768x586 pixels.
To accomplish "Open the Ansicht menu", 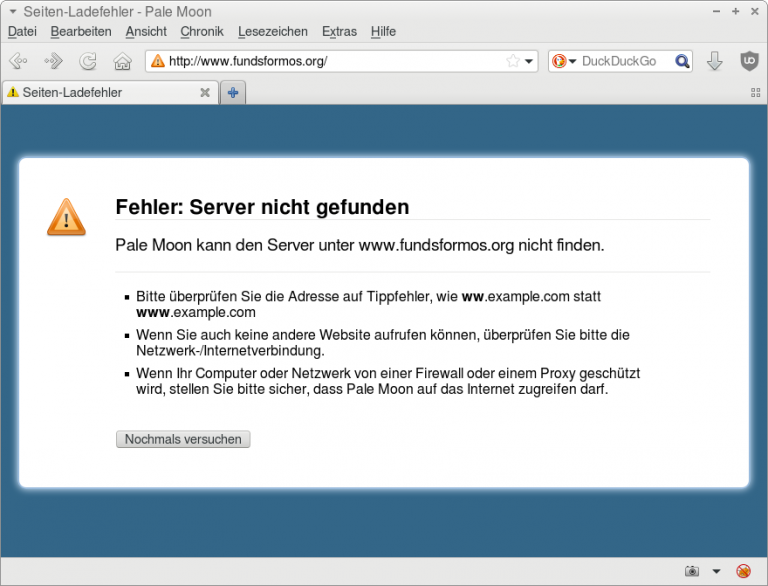I will (x=146, y=31).
